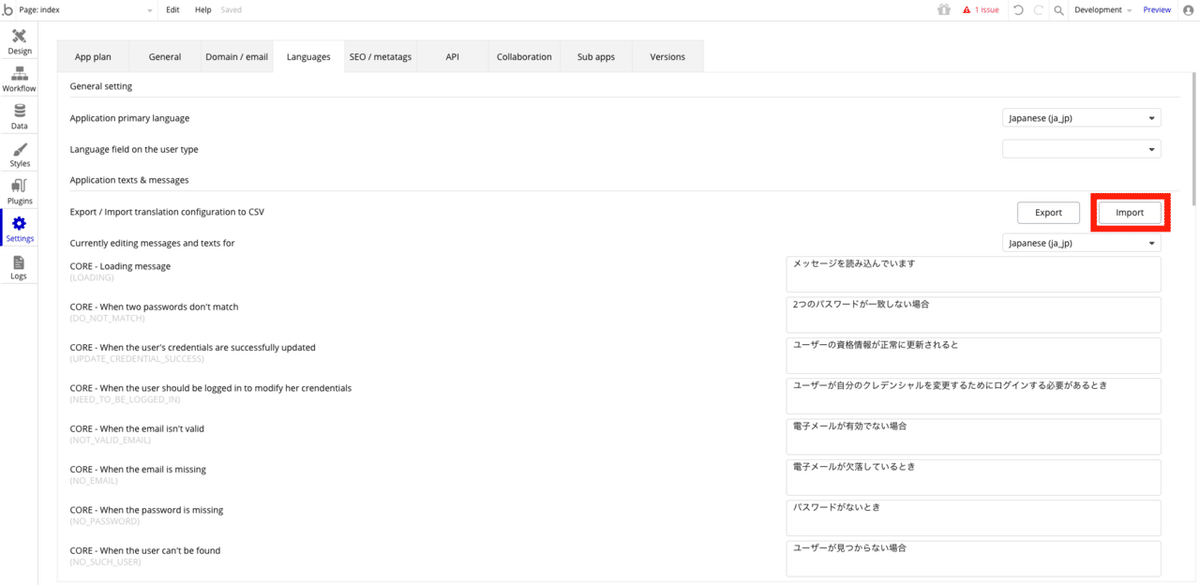Screen dimensions: 1200x585
Task: Edit the user can't be found field
Action: (x=974, y=558)
